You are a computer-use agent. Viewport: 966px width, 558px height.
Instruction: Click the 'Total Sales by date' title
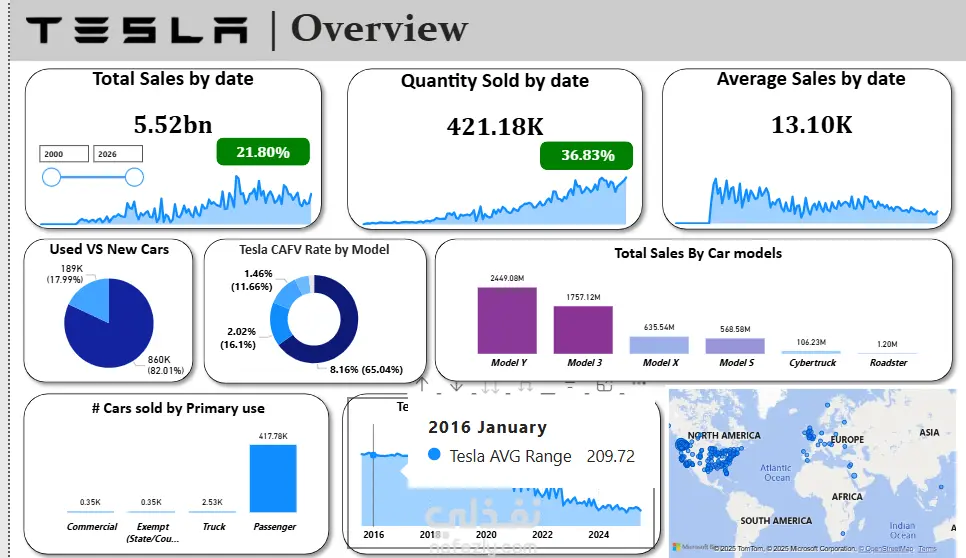[x=173, y=79]
